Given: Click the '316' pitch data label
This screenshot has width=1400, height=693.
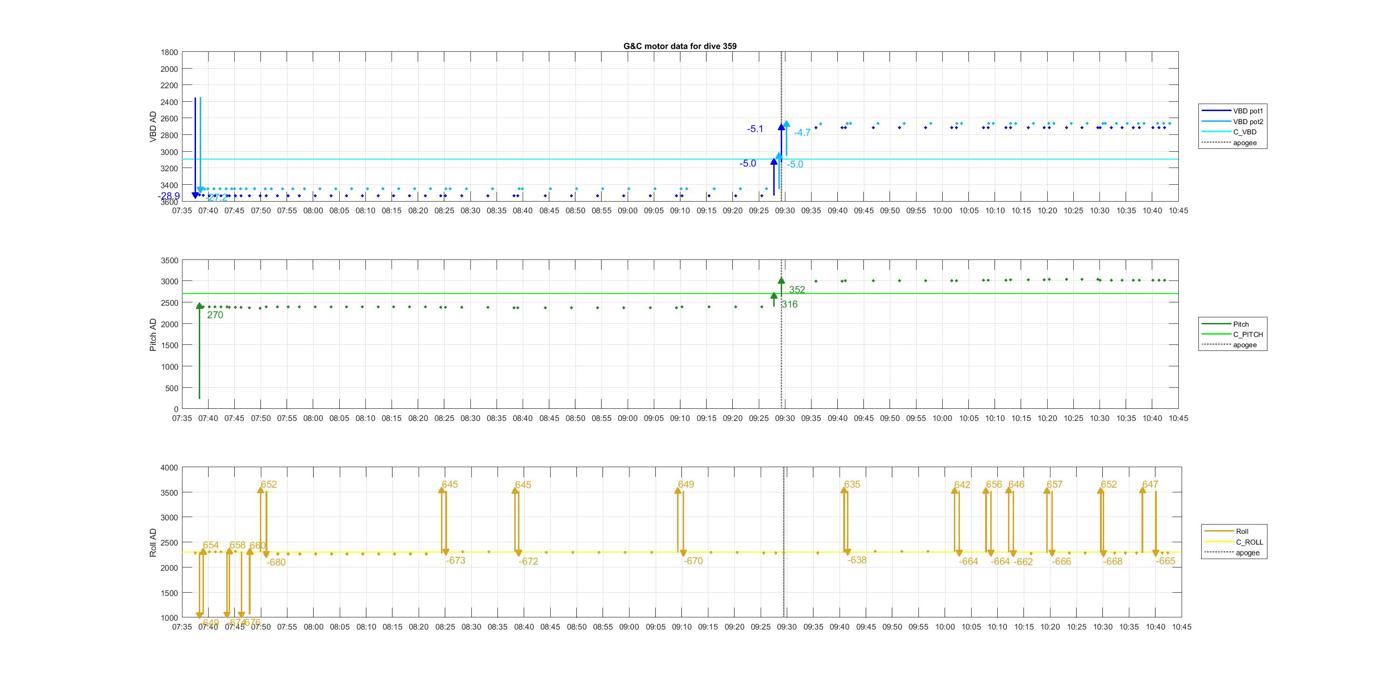Looking at the screenshot, I should [790, 304].
